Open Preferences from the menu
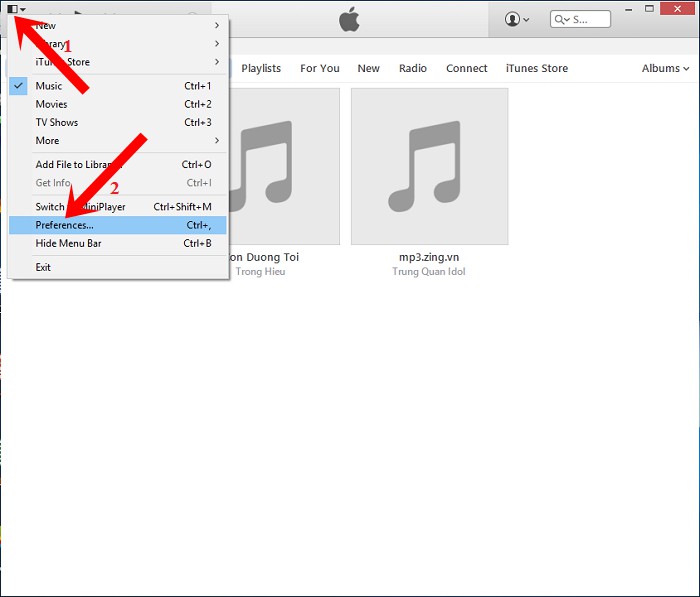Screen dimensions: 700x597 click(x=118, y=225)
